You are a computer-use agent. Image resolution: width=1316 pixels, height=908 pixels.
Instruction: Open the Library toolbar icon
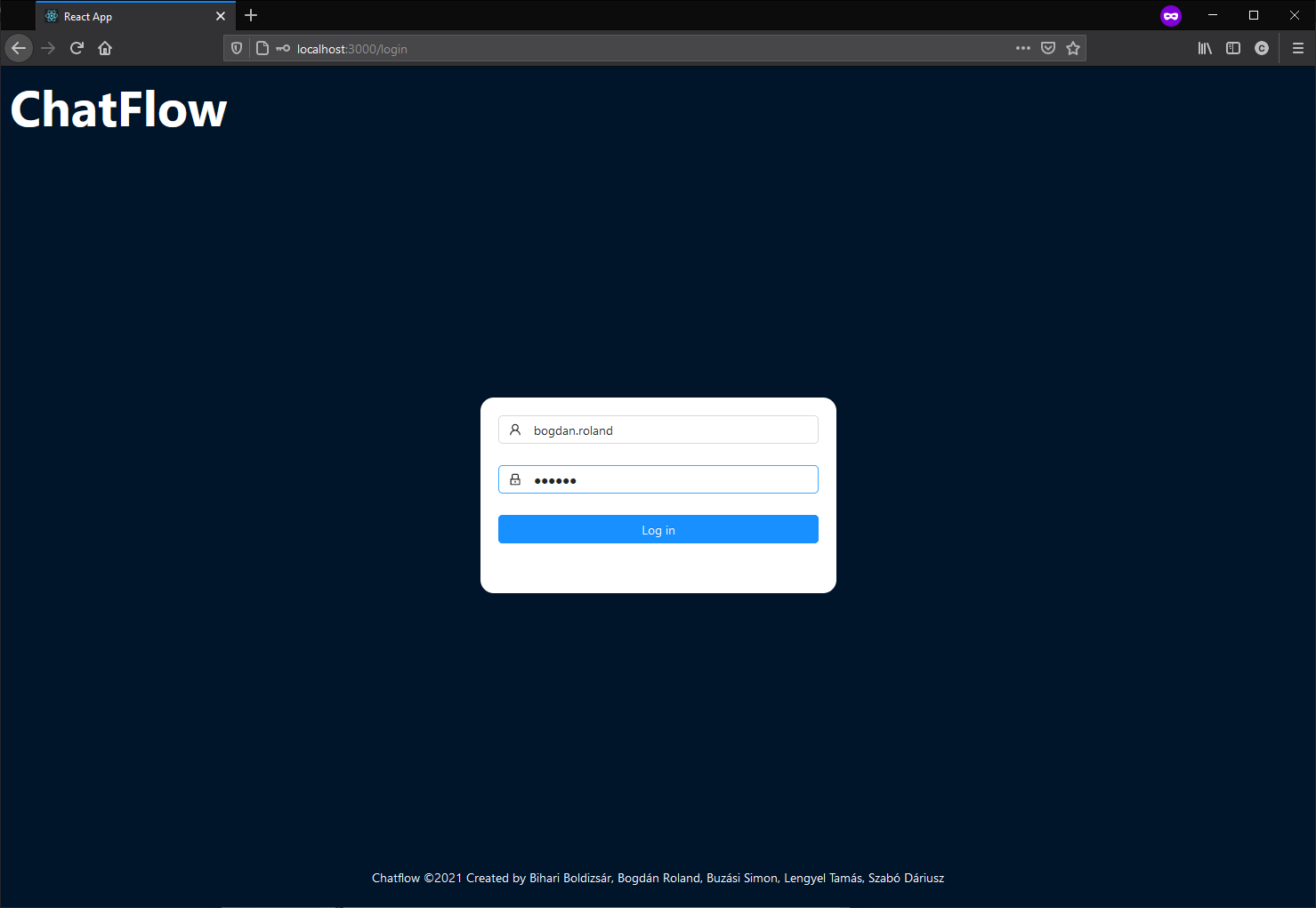coord(1205,48)
